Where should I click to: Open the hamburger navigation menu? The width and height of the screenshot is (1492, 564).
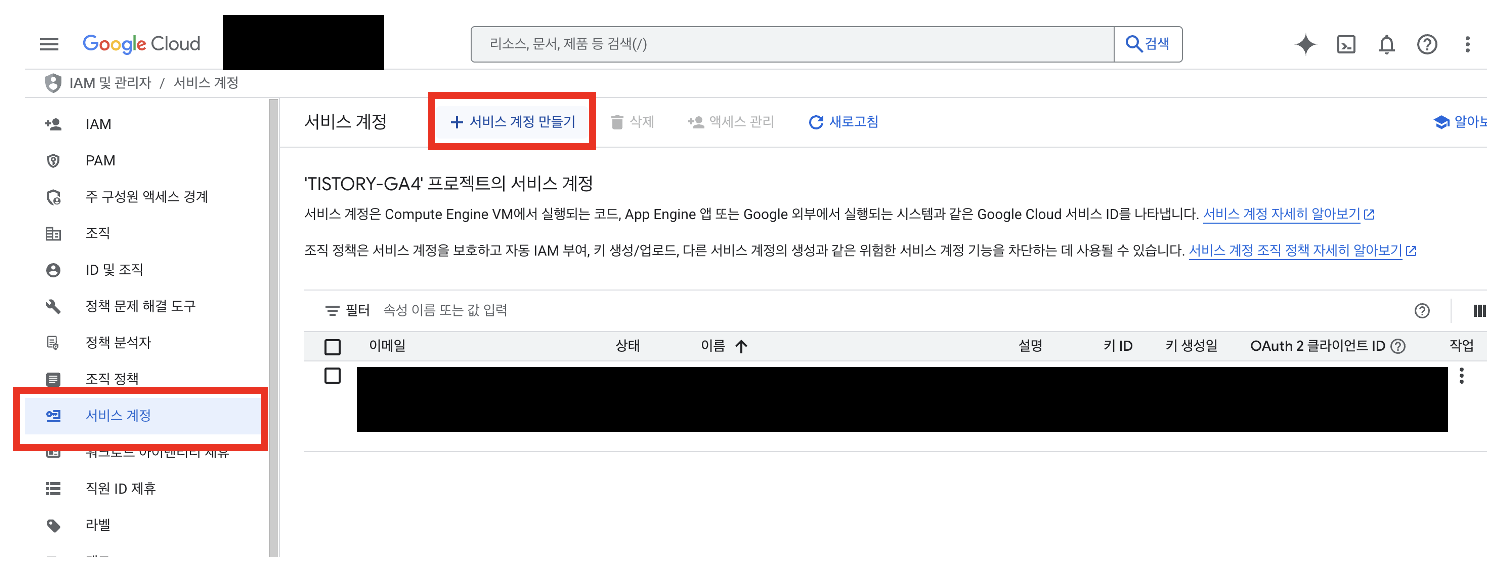[49, 44]
